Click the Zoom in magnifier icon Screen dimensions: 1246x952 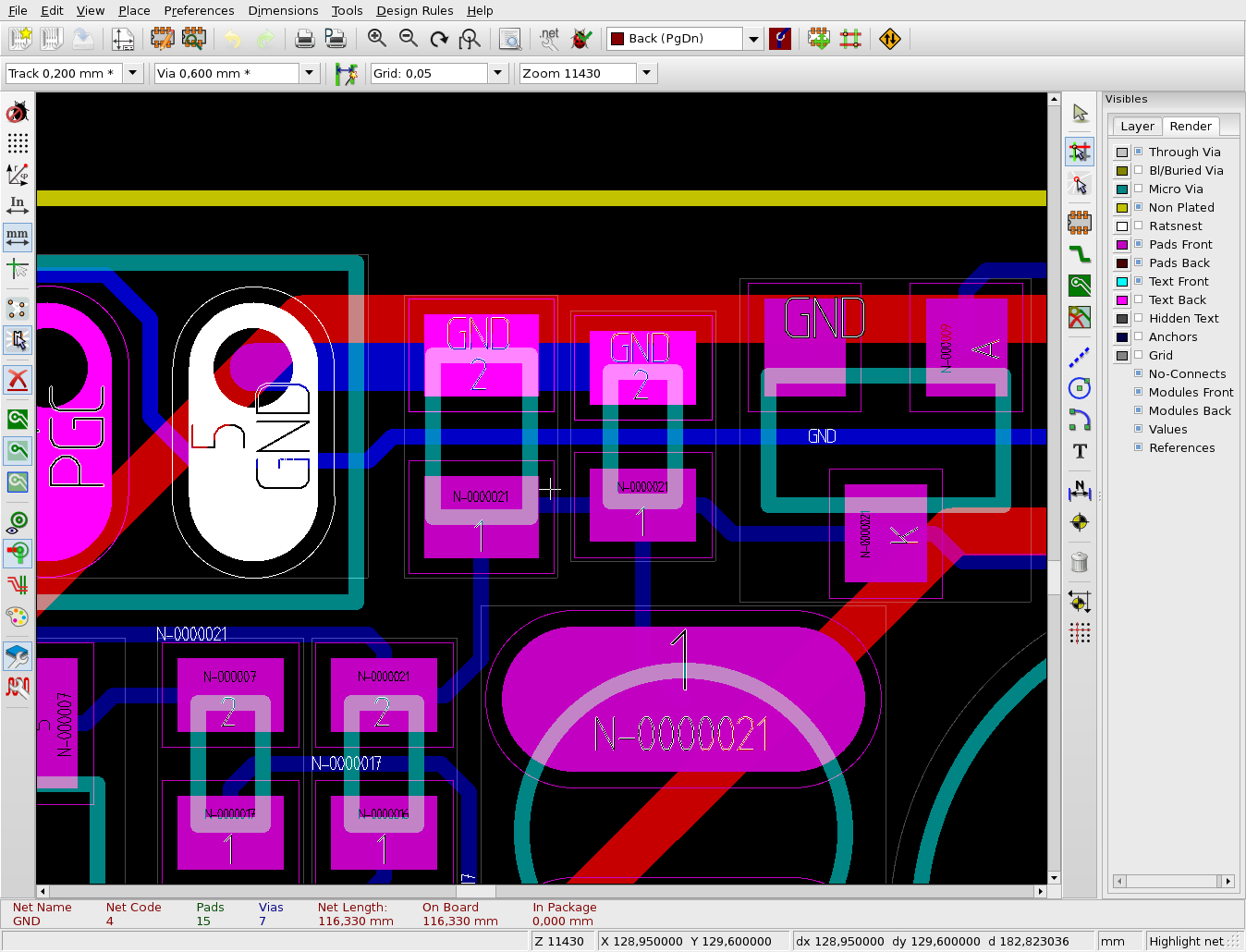click(376, 39)
